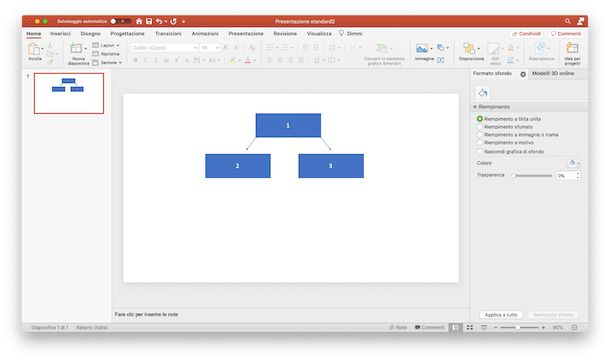Open the Visualizza ribbon tab
The width and height of the screenshot is (610, 361).
(x=319, y=34)
